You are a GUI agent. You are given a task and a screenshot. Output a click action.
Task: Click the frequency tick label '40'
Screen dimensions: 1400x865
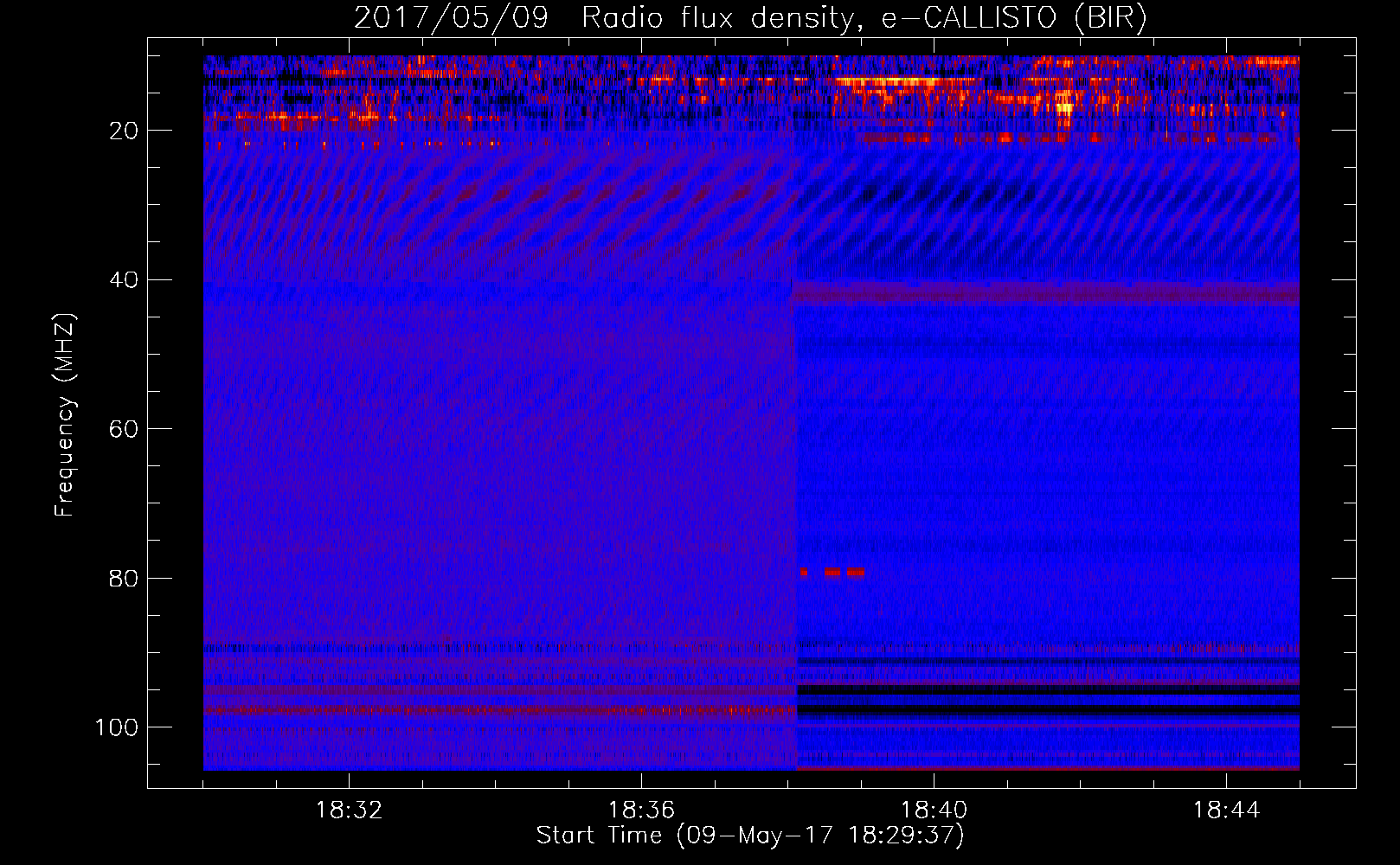click(x=125, y=280)
